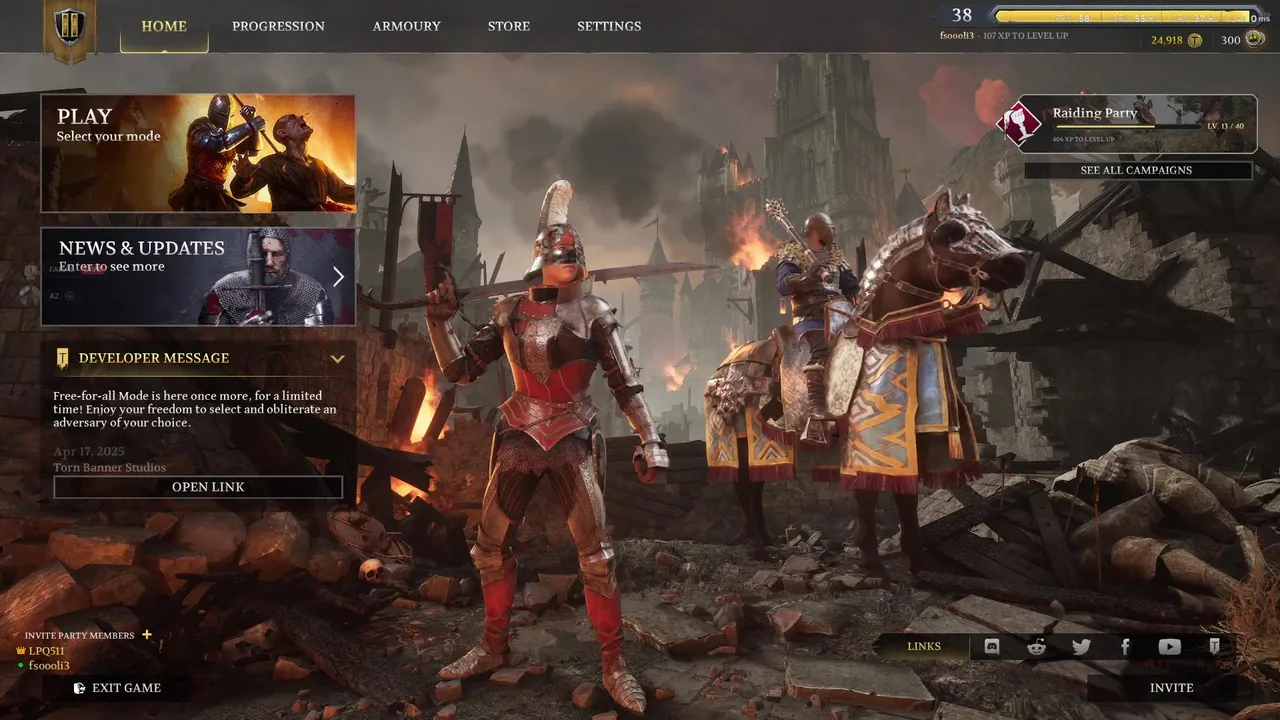Open the Reddit link icon

point(1037,647)
